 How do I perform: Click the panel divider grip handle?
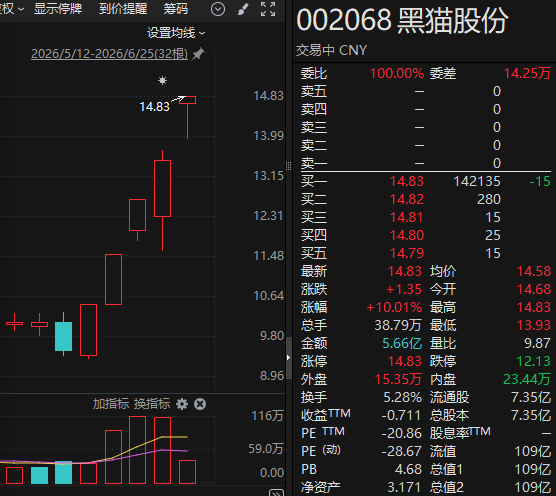[x=288, y=166]
